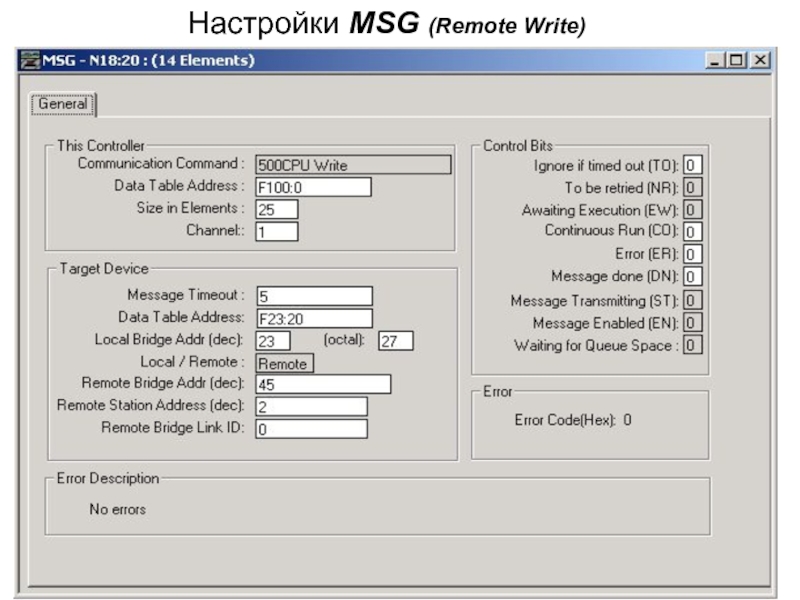The image size is (800, 600).
Task: Click Local Bridge Addr decimal field
Action: click(x=273, y=341)
